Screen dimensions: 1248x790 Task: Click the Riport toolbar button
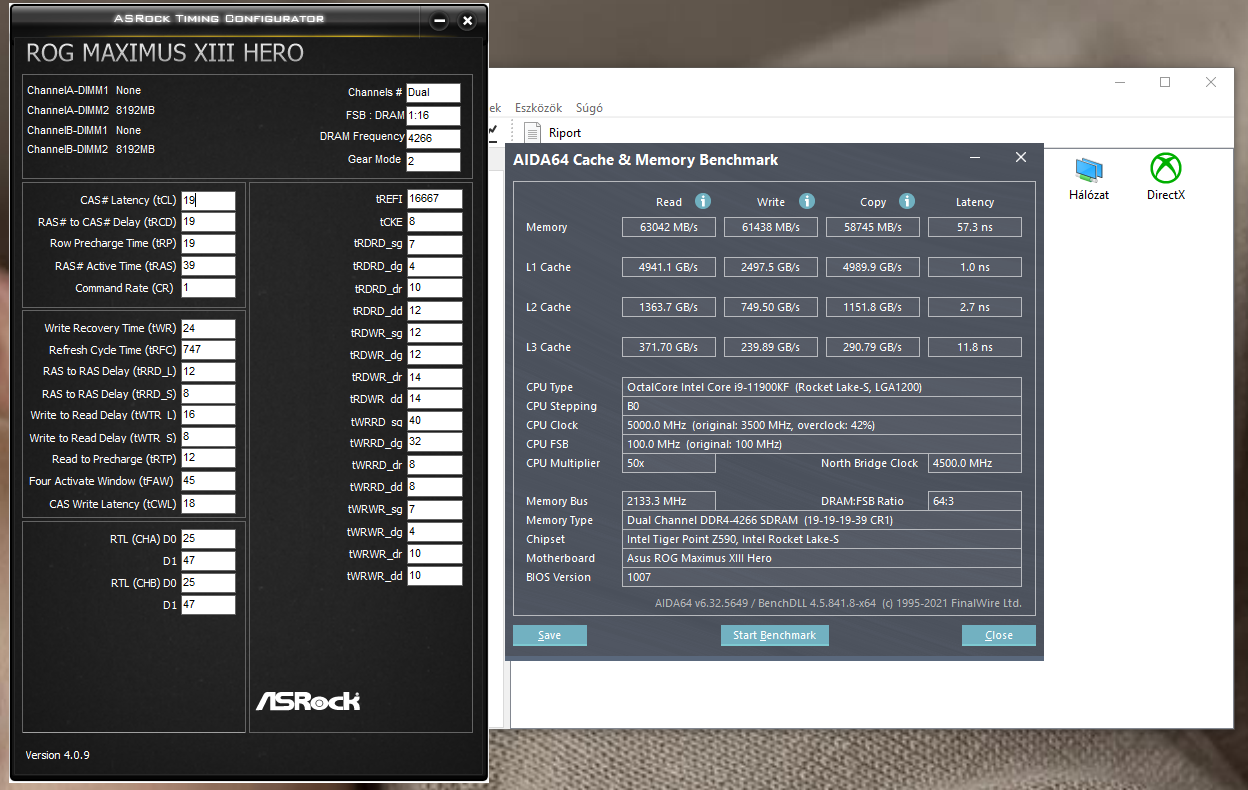(x=552, y=132)
